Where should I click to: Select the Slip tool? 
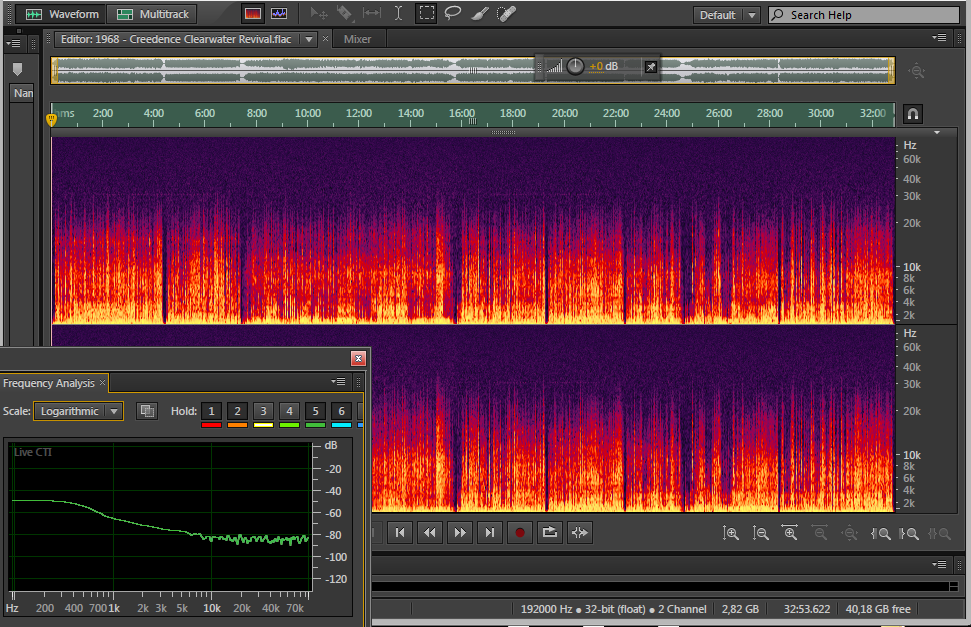(x=372, y=14)
